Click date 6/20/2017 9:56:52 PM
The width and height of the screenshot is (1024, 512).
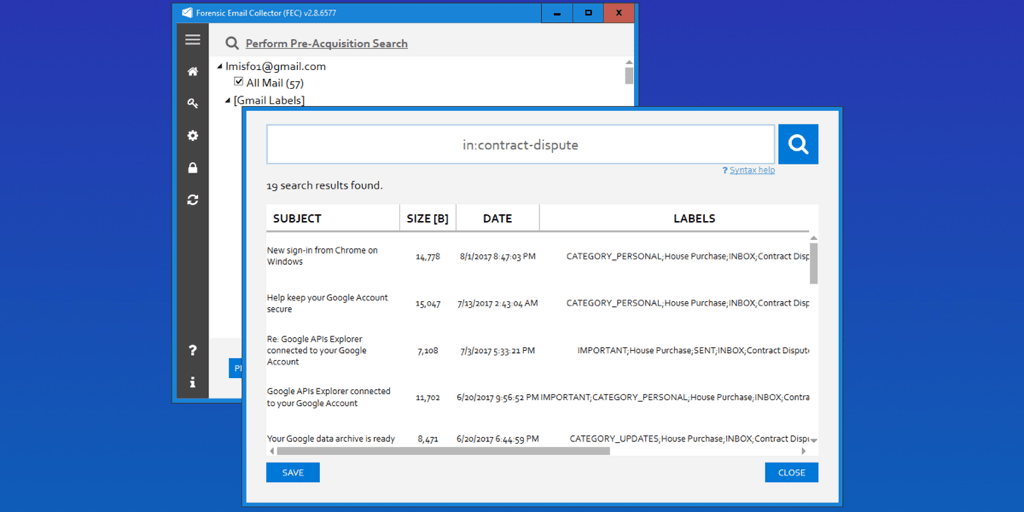coord(498,397)
